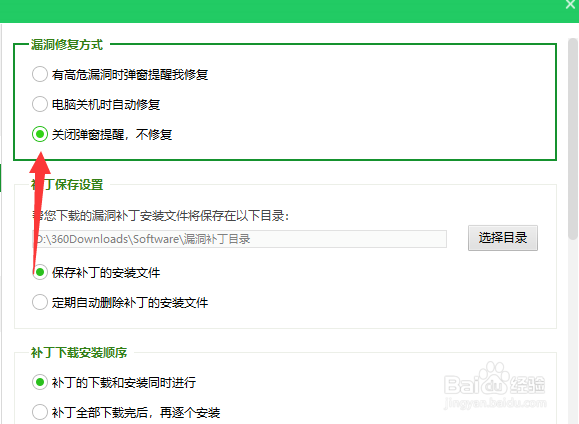
Task: Close the settings window
Action: click(571, 5)
